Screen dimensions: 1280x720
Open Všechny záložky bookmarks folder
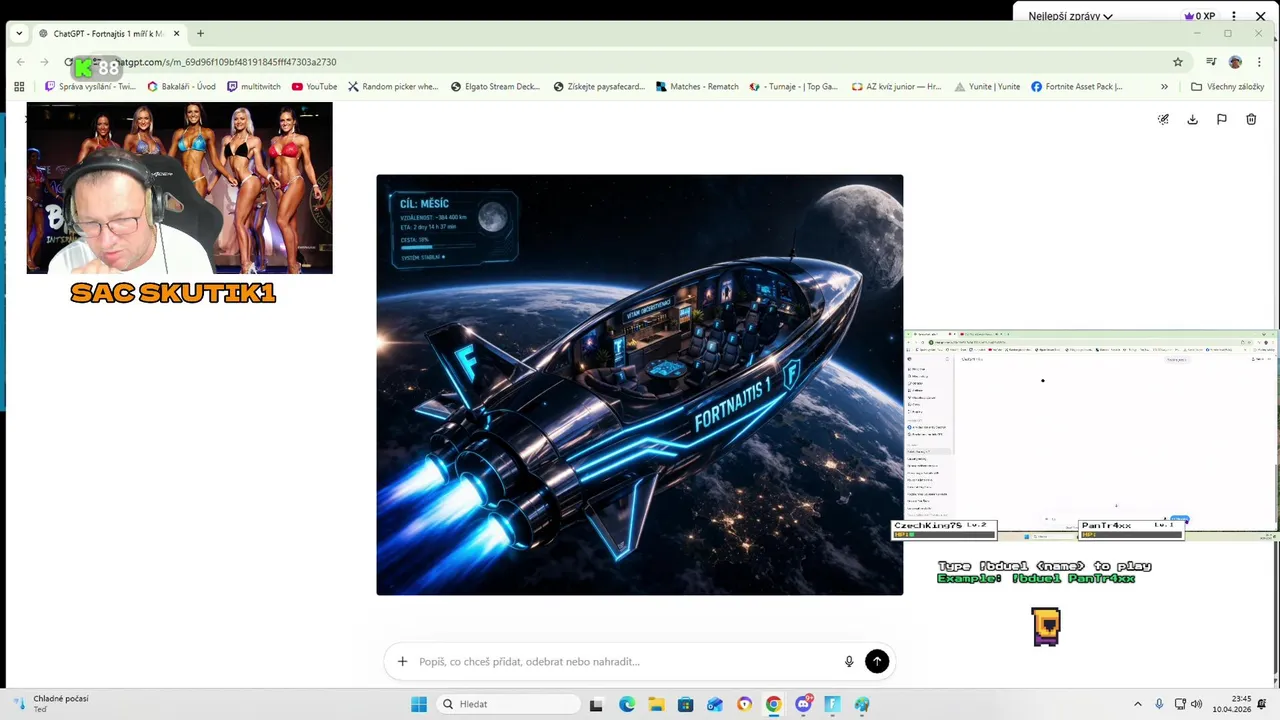pyautogui.click(x=1227, y=87)
